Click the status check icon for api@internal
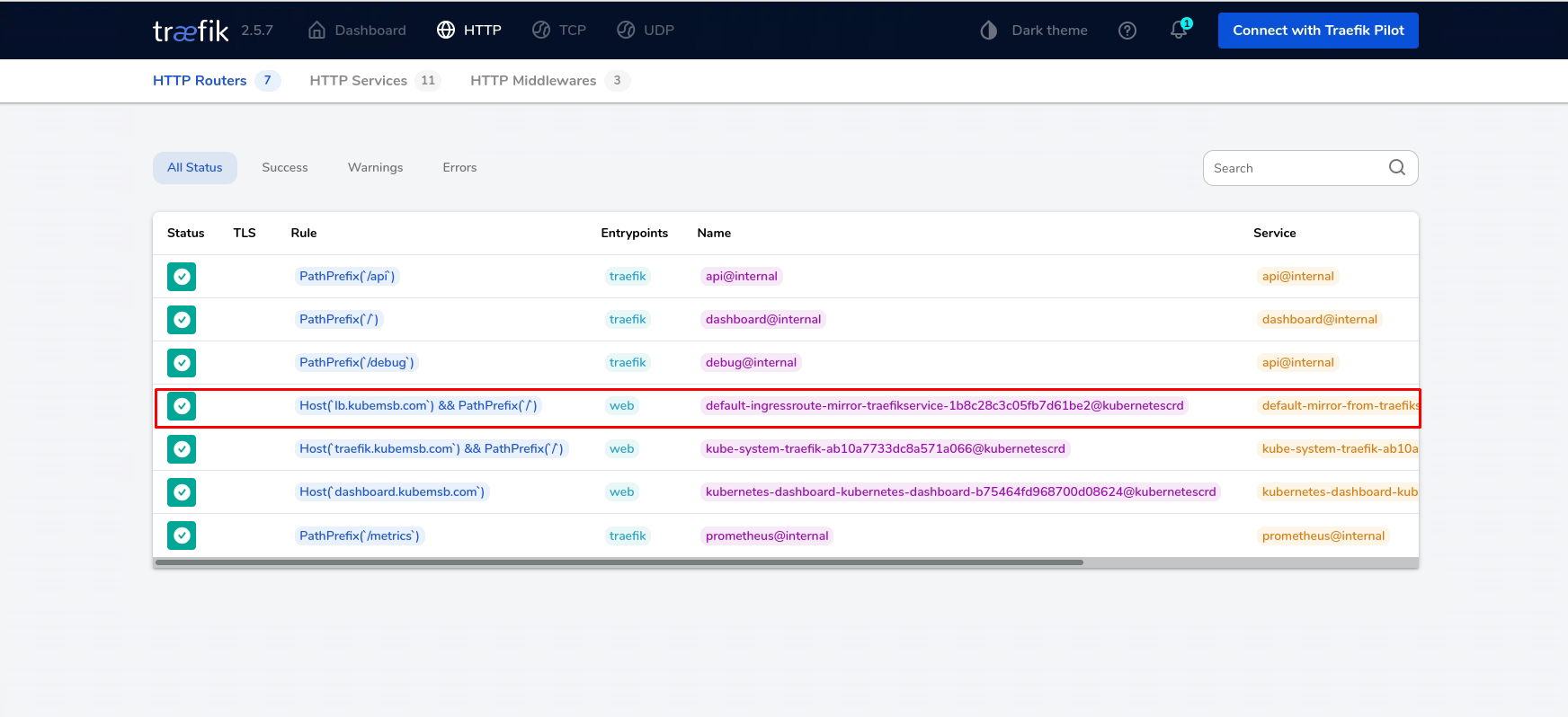1568x717 pixels. click(x=182, y=277)
